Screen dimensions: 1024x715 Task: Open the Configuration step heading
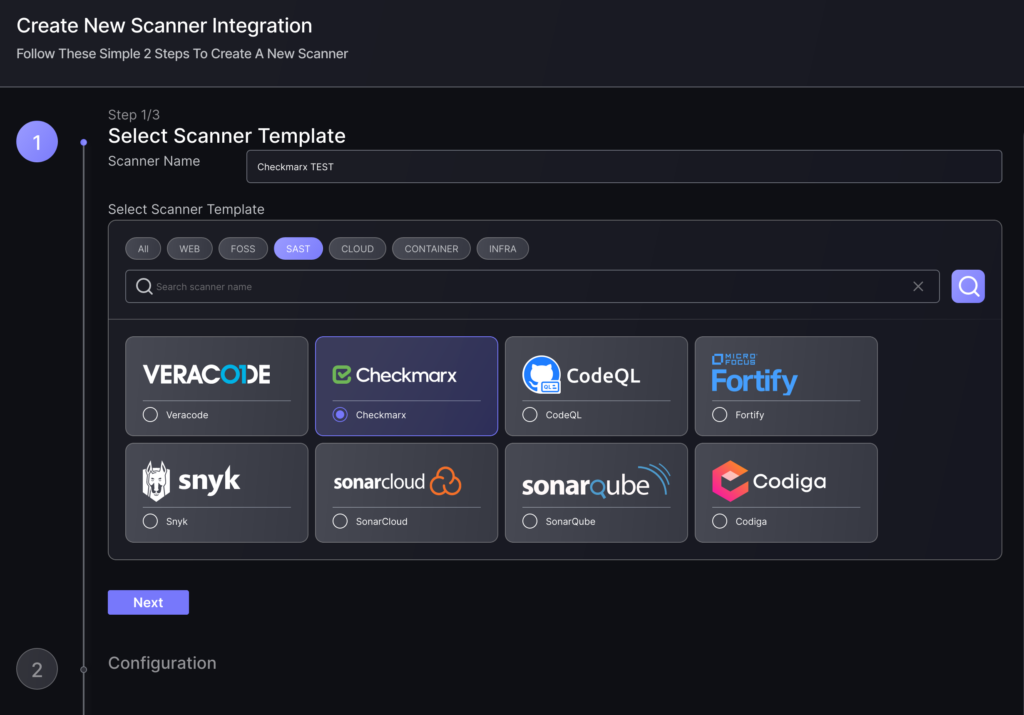tap(162, 663)
